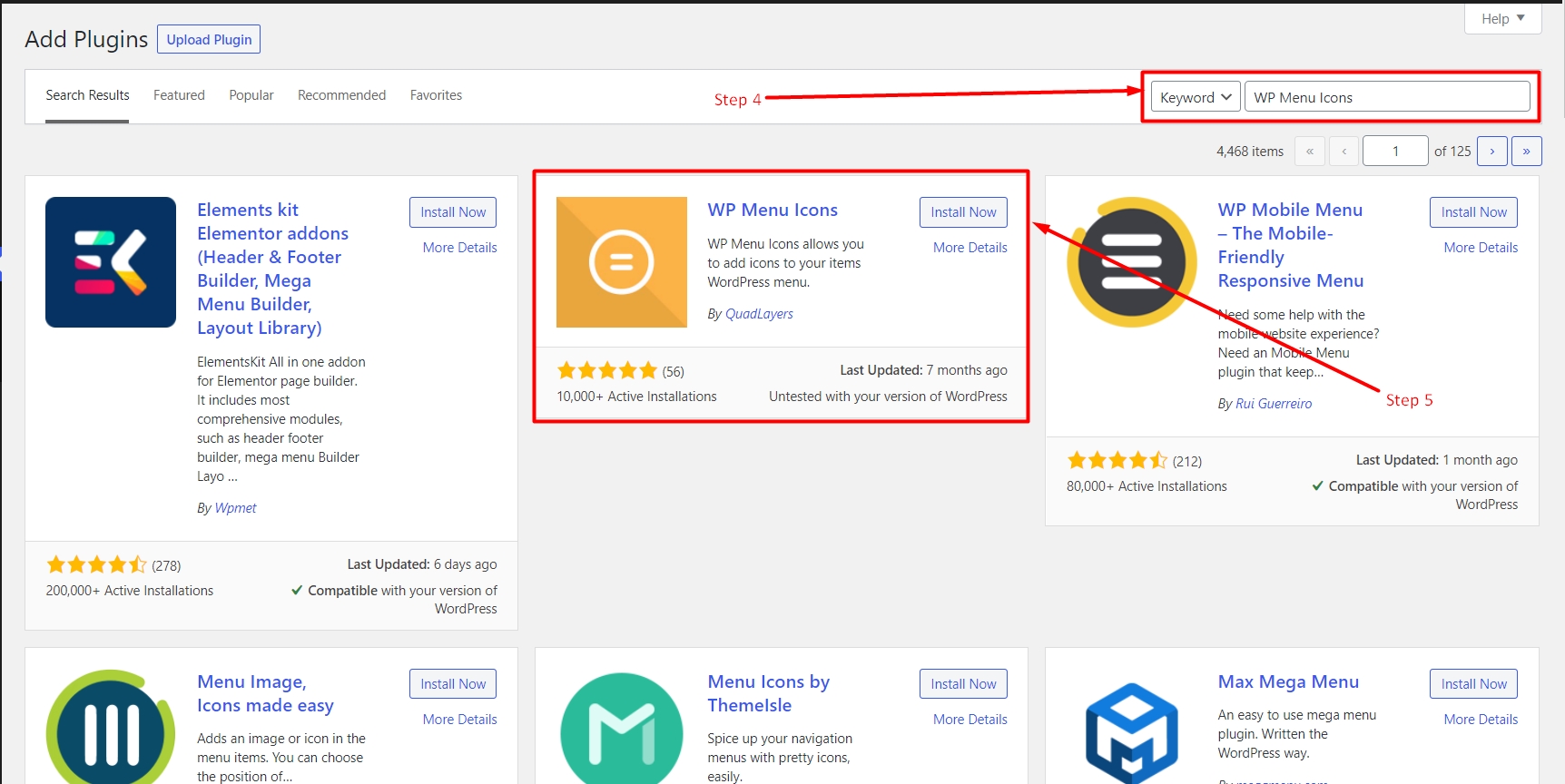This screenshot has height=784, width=1565.
Task: Install the ElementsKit Elementor addons plugin
Action: click(x=453, y=212)
